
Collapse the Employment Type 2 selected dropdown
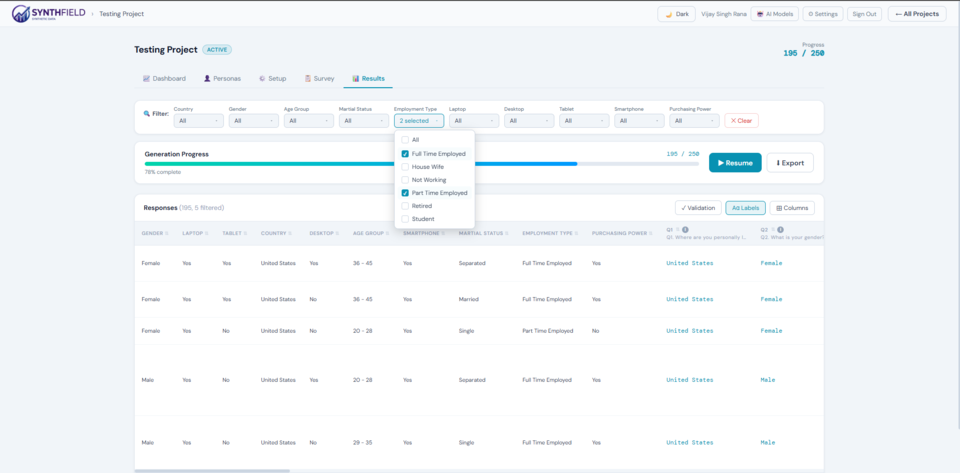click(419, 121)
